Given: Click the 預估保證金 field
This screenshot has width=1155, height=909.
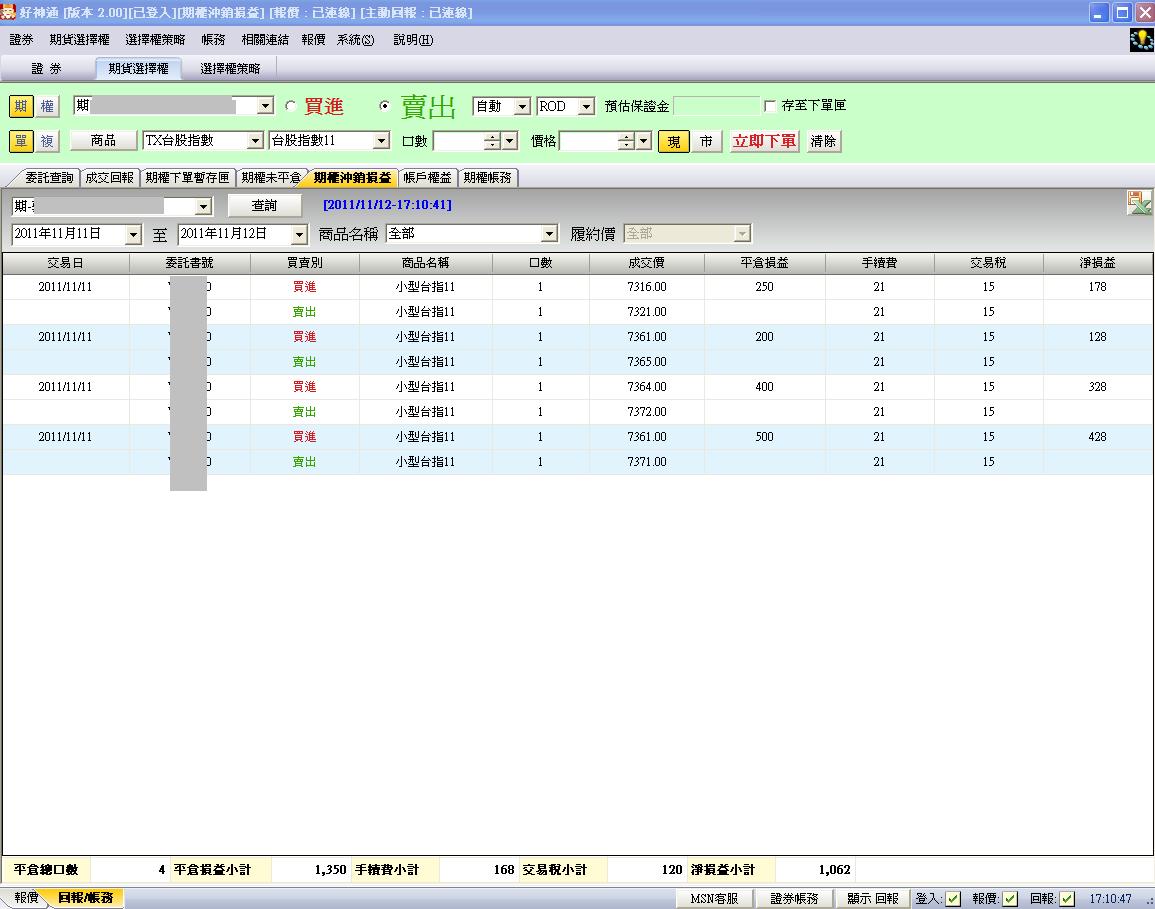Looking at the screenshot, I should click(x=716, y=106).
